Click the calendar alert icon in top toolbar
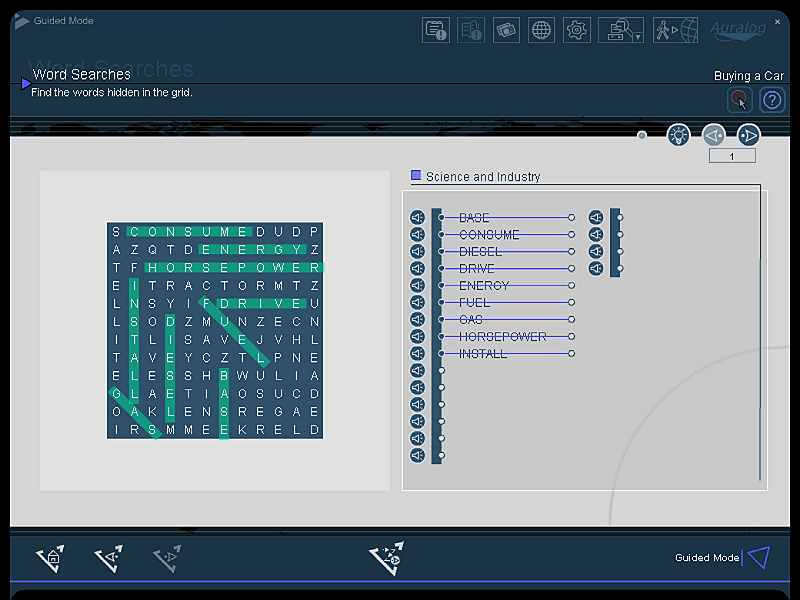This screenshot has height=600, width=800. (436, 30)
